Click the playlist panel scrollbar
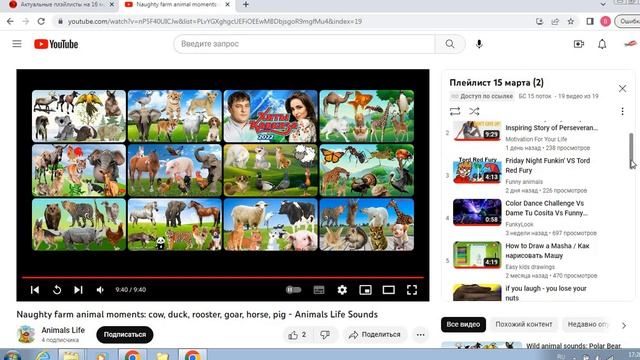The width and height of the screenshot is (640, 360). pos(631,151)
